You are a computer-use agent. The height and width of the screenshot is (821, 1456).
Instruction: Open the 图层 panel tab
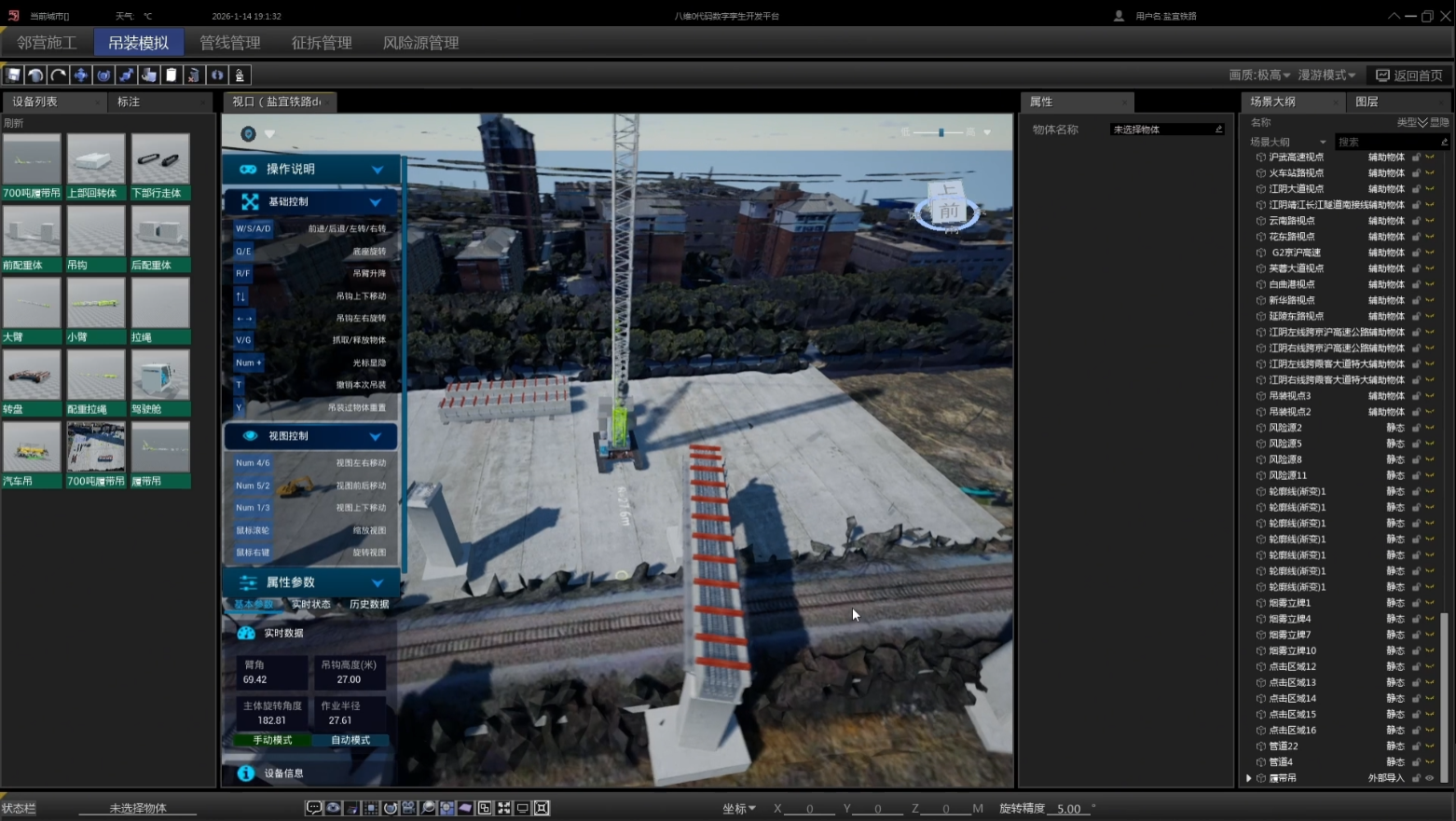coord(1367,102)
